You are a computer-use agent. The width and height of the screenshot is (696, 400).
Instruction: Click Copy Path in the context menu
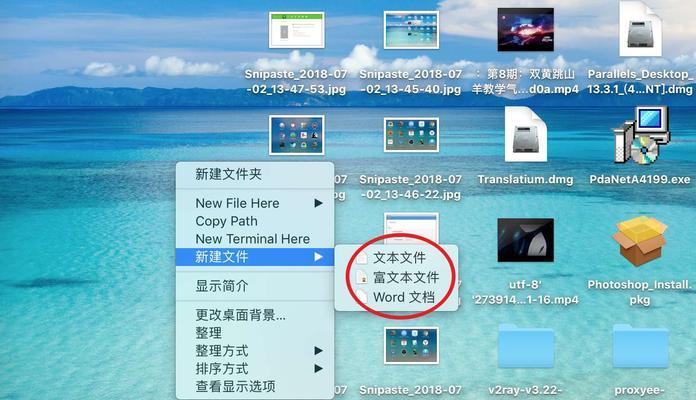click(226, 221)
